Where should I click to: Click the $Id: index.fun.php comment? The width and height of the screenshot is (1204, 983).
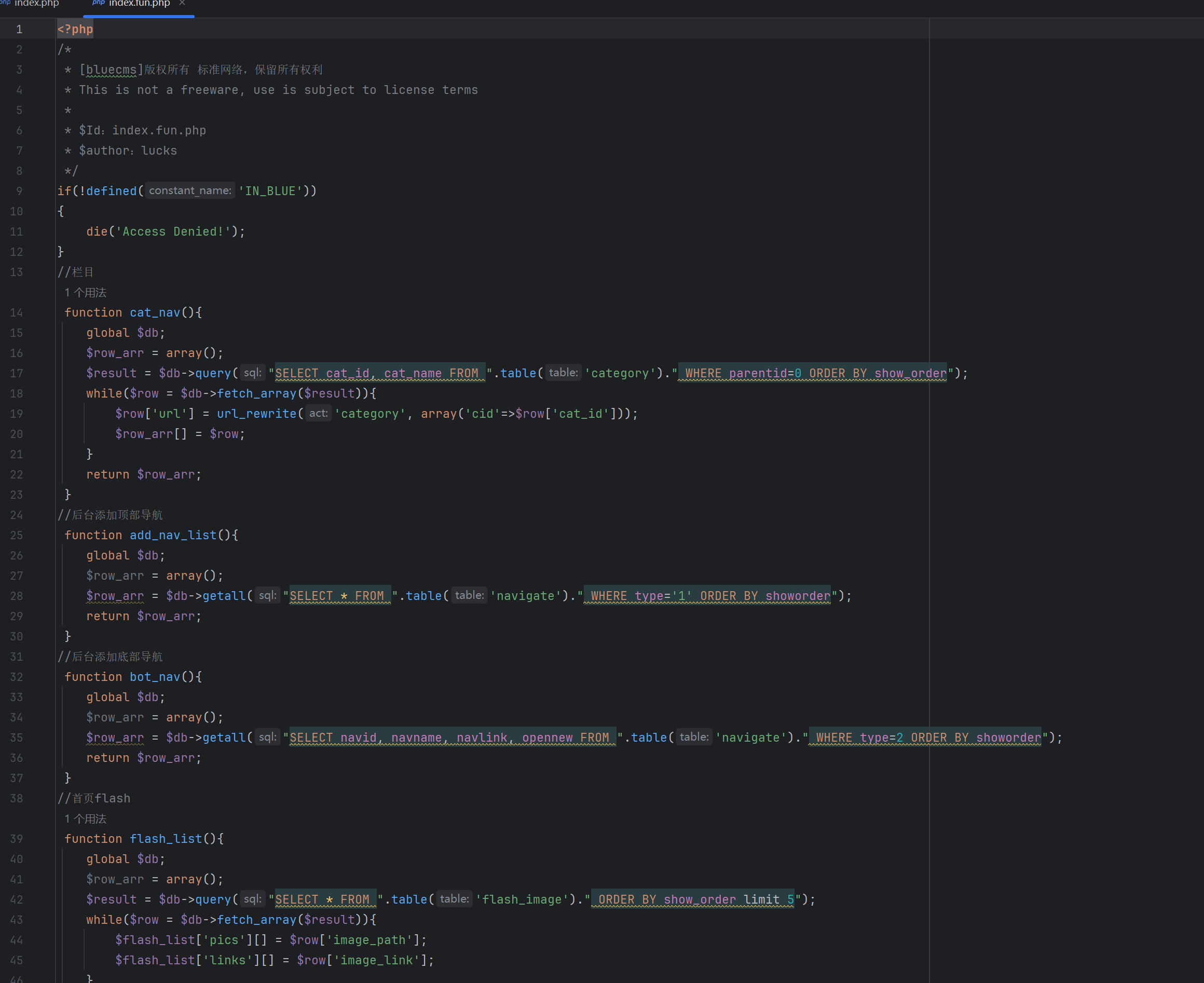pyautogui.click(x=135, y=130)
